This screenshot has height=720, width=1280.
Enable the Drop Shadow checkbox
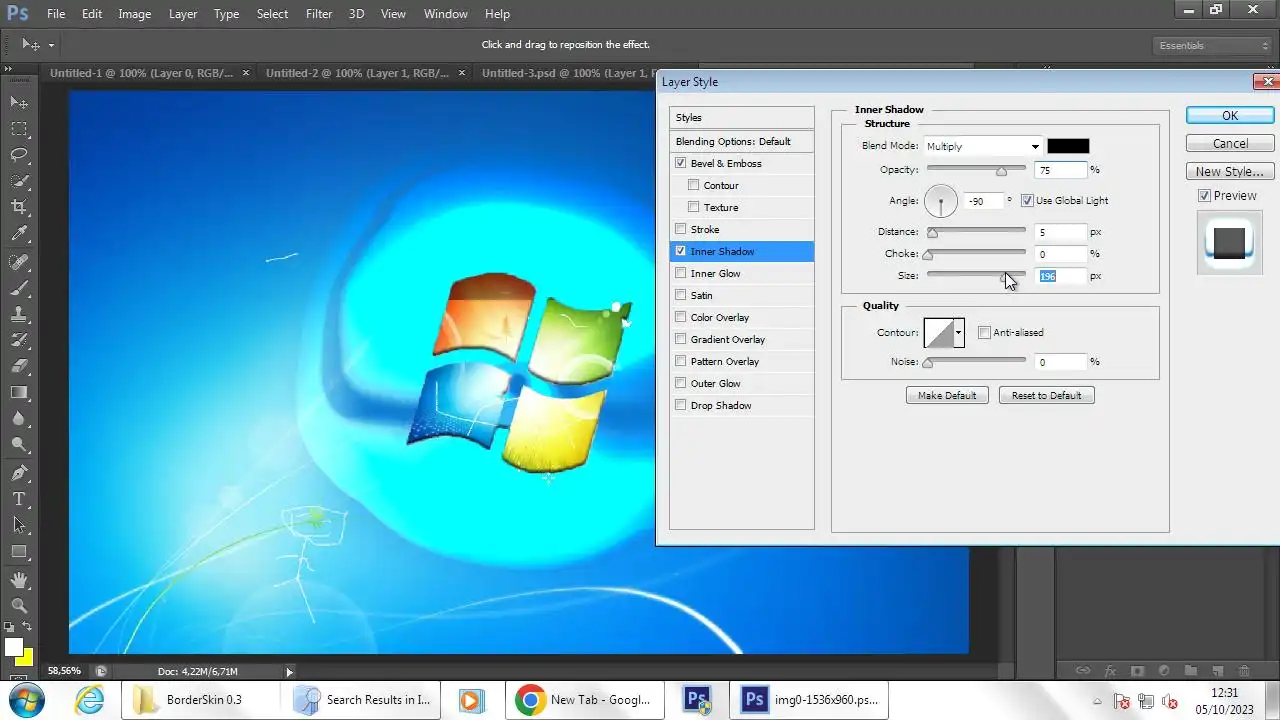coord(681,405)
